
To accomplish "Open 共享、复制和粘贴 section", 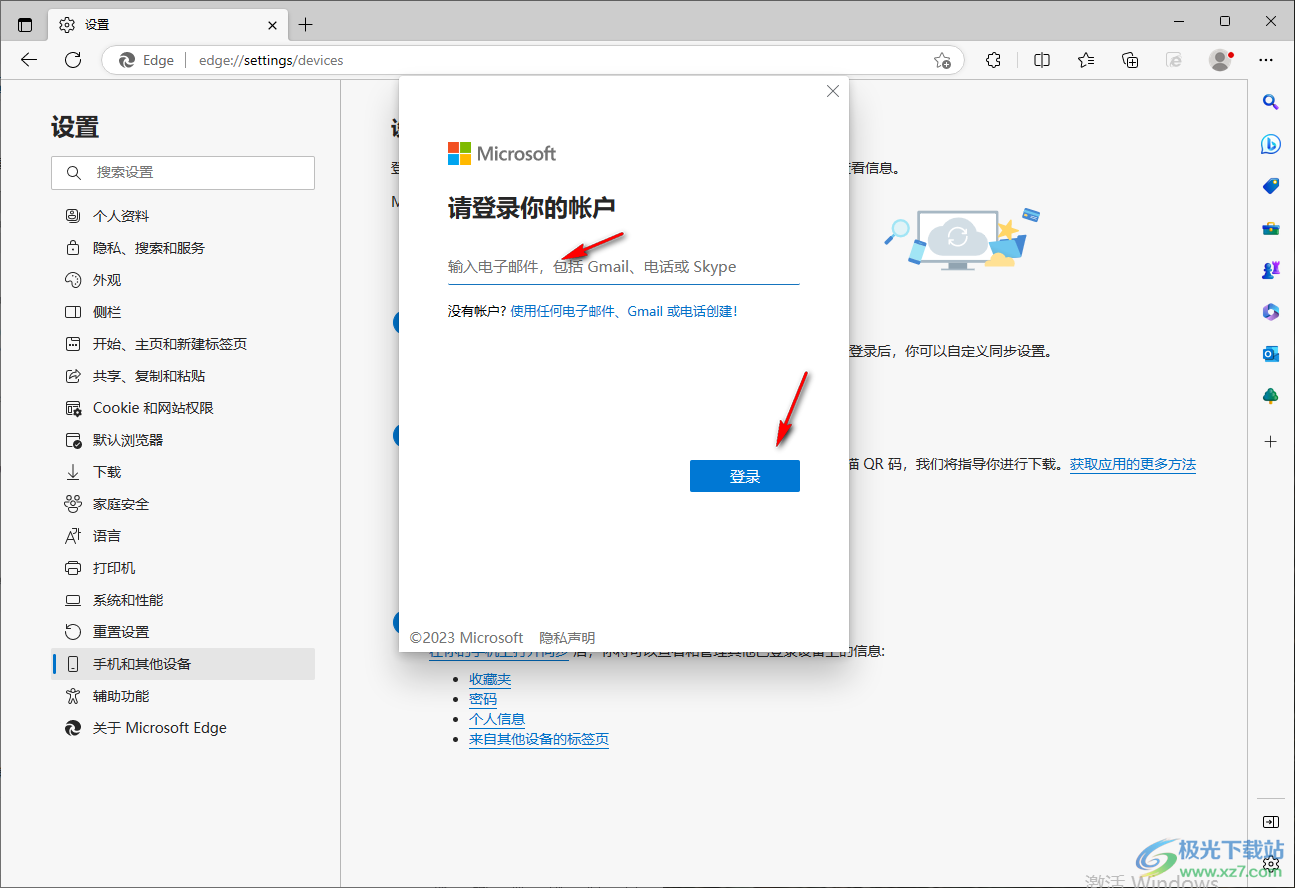I will click(x=183, y=376).
